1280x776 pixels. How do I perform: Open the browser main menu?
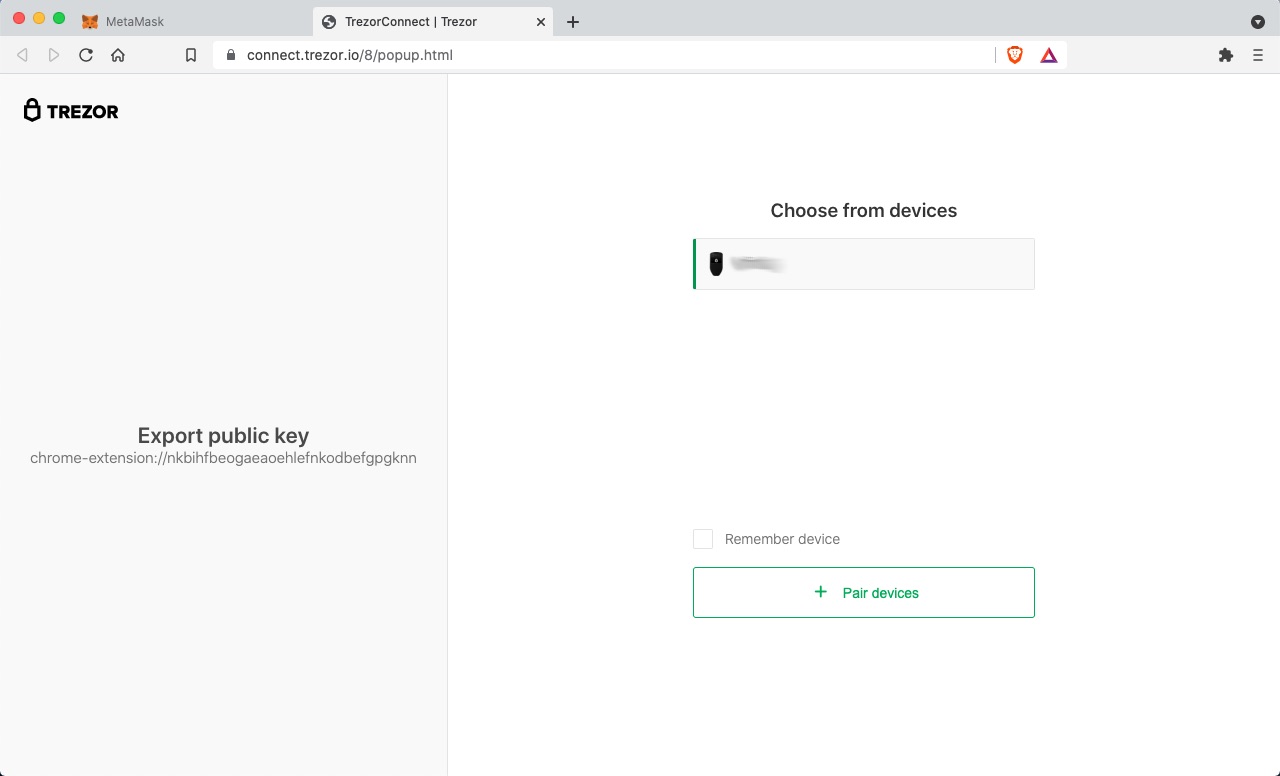(x=1258, y=55)
